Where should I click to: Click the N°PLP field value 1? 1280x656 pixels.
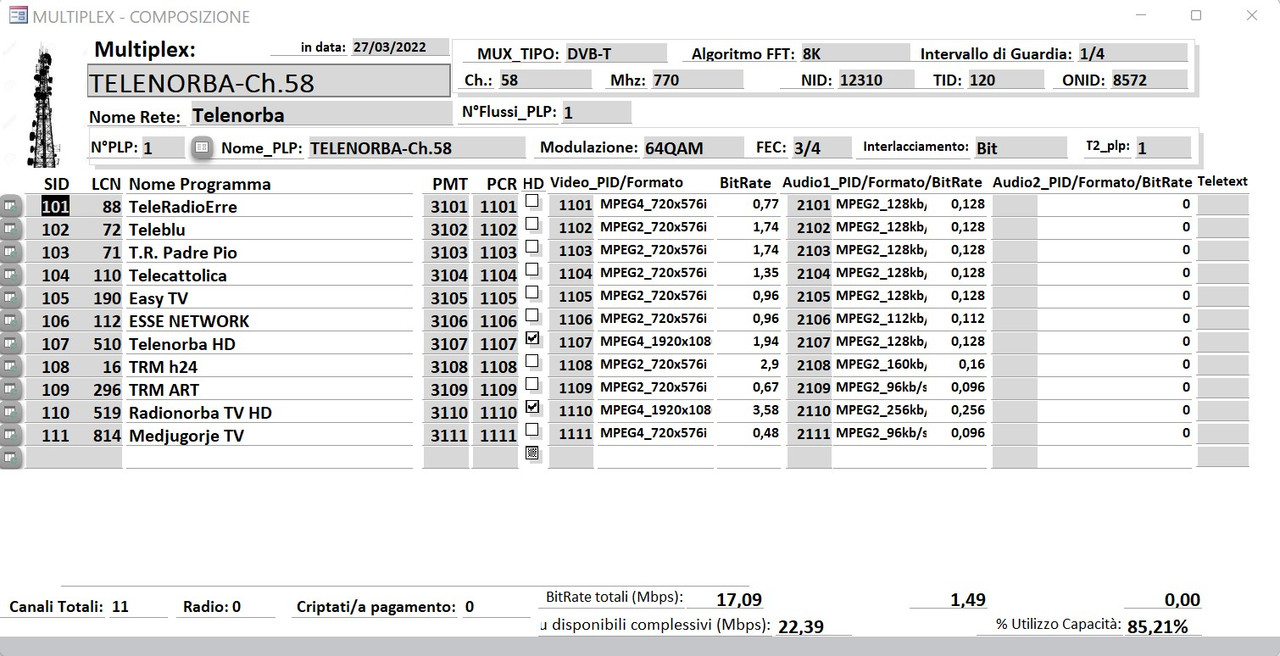pos(163,148)
